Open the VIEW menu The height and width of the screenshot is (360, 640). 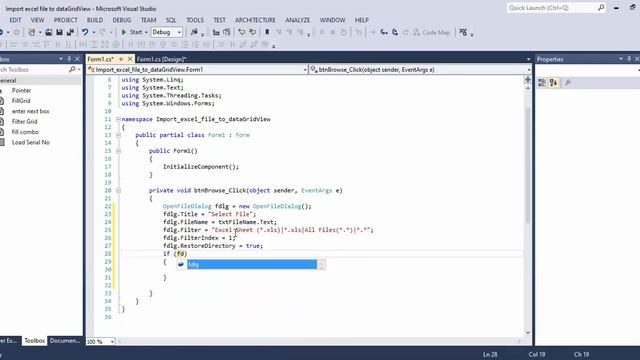(37, 20)
